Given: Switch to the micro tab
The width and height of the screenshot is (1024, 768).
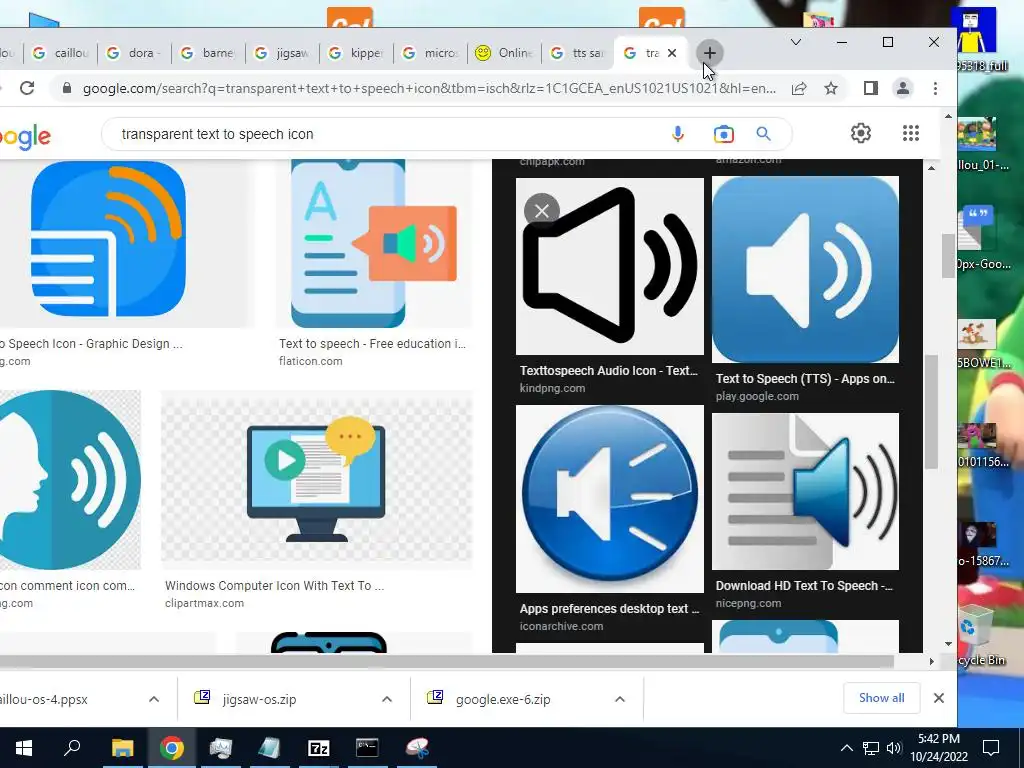Looking at the screenshot, I should [431, 53].
